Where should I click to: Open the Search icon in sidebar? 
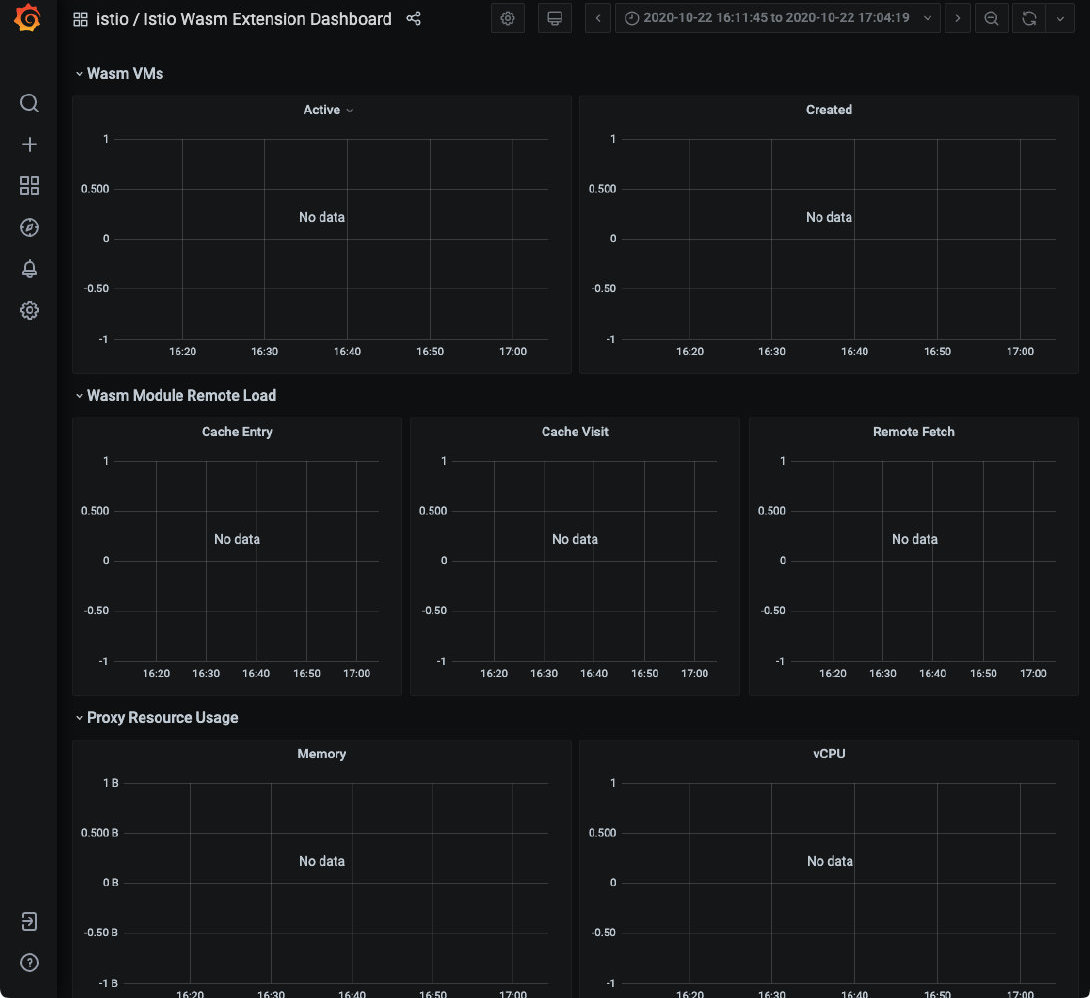29,104
